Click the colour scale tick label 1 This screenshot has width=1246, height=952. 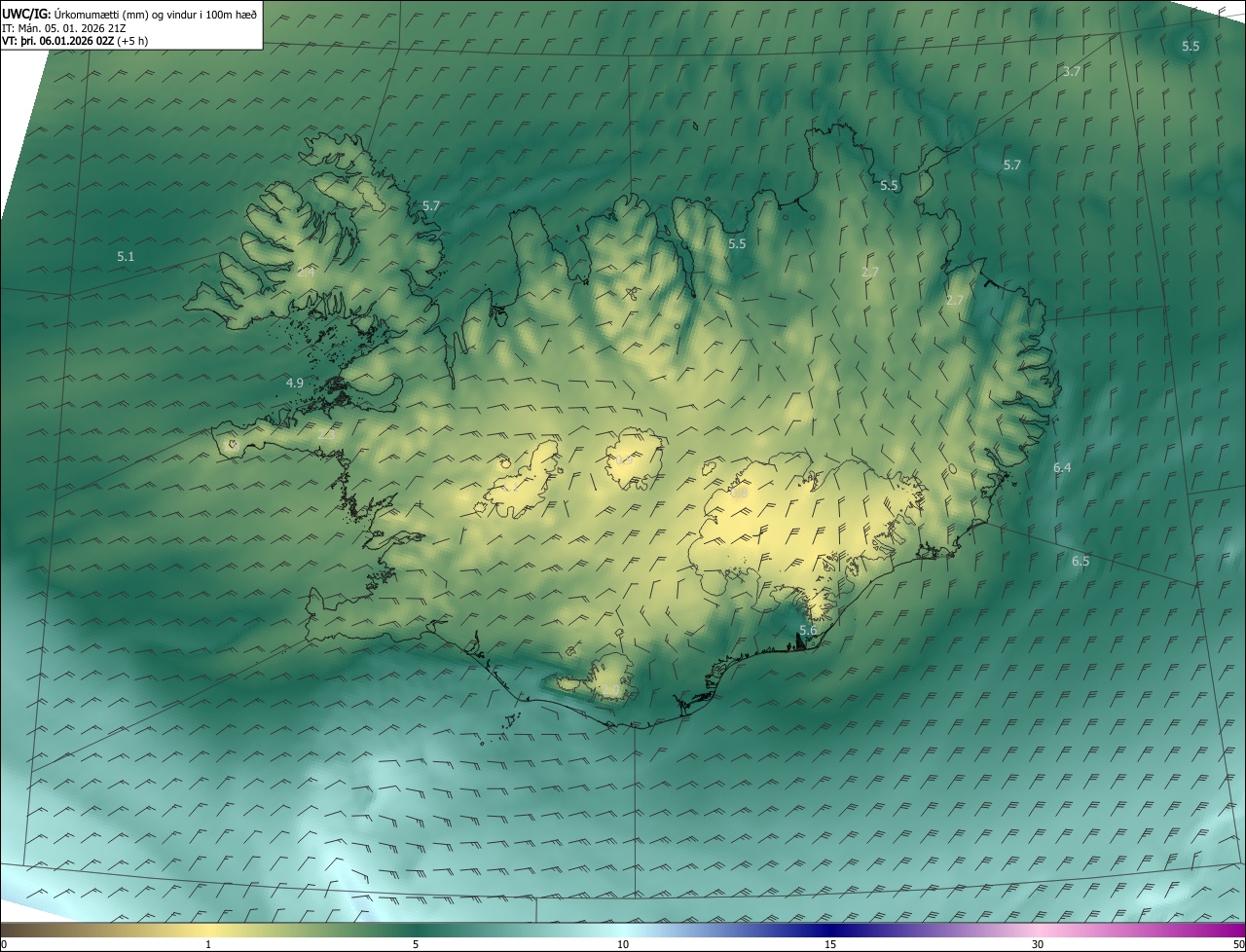coord(208,945)
